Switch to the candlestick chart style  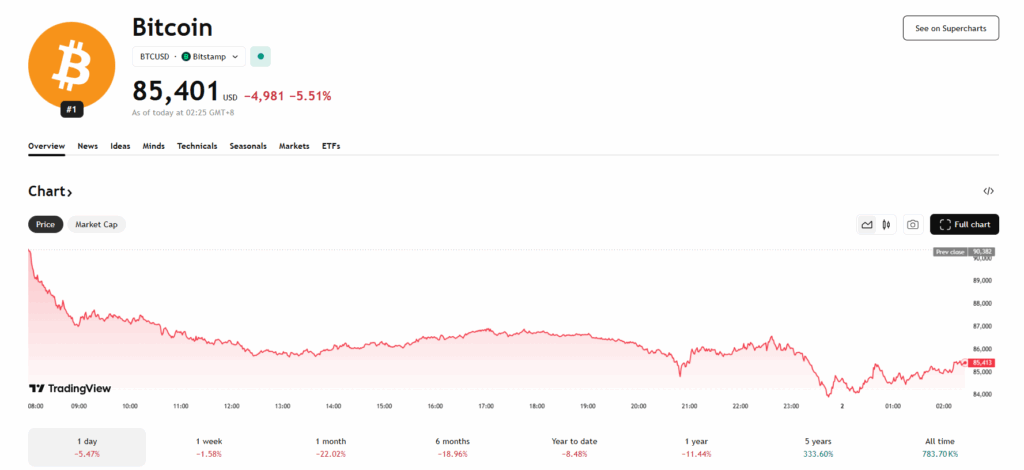coord(886,225)
